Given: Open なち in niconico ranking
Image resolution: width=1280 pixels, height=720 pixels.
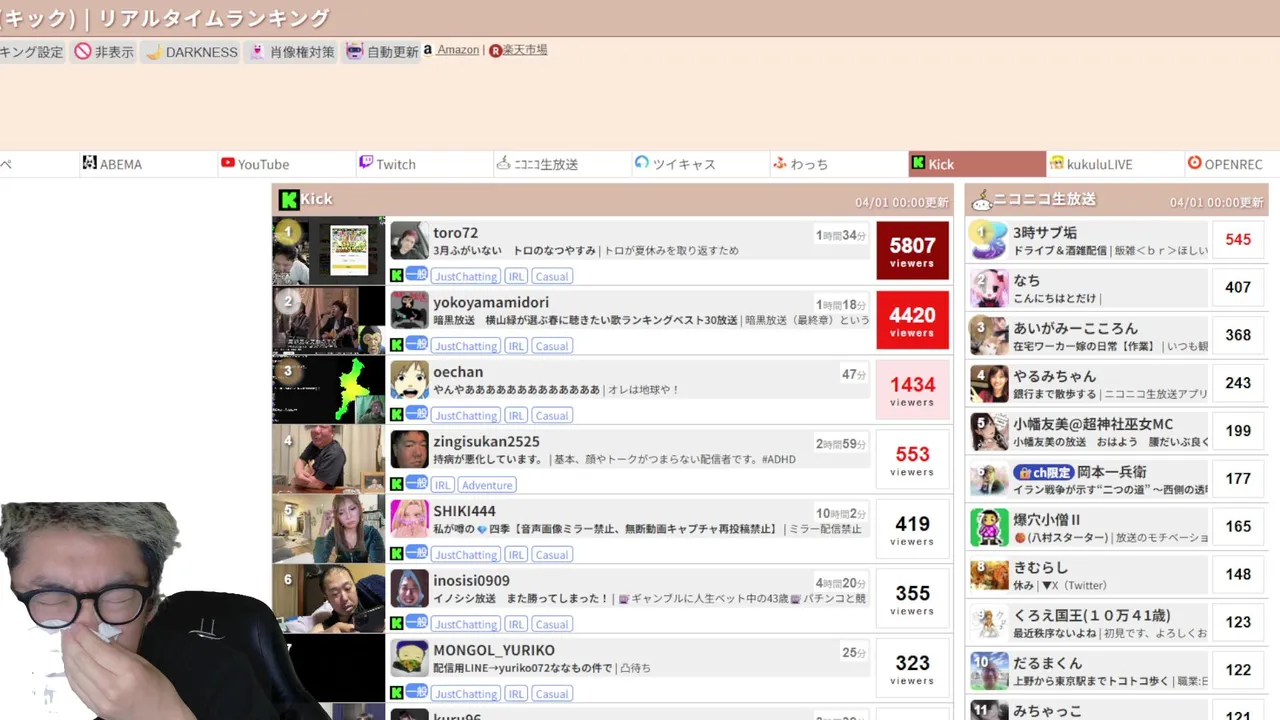Looking at the screenshot, I should tap(1027, 280).
